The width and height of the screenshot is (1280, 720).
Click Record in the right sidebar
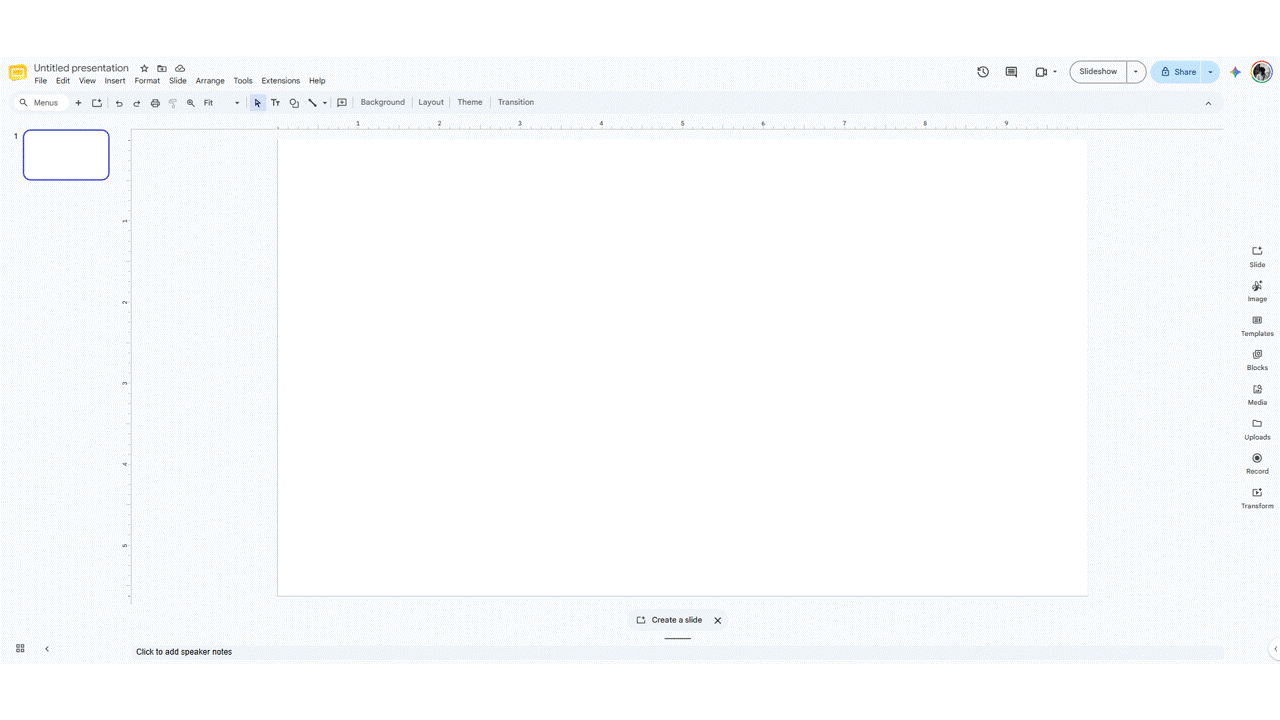[x=1257, y=463]
